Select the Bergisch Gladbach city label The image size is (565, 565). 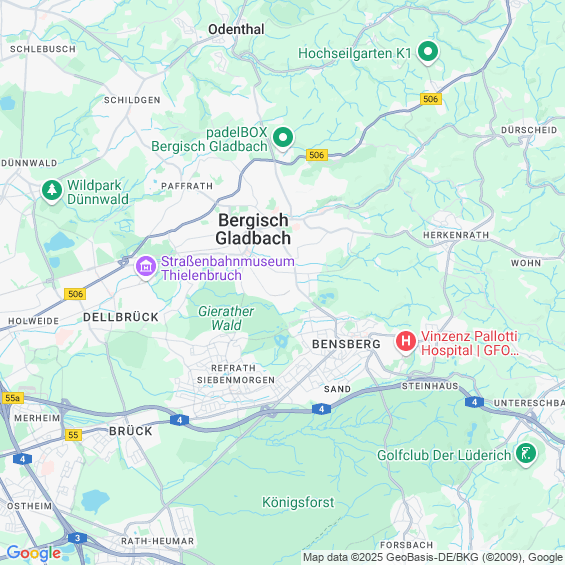tap(253, 229)
